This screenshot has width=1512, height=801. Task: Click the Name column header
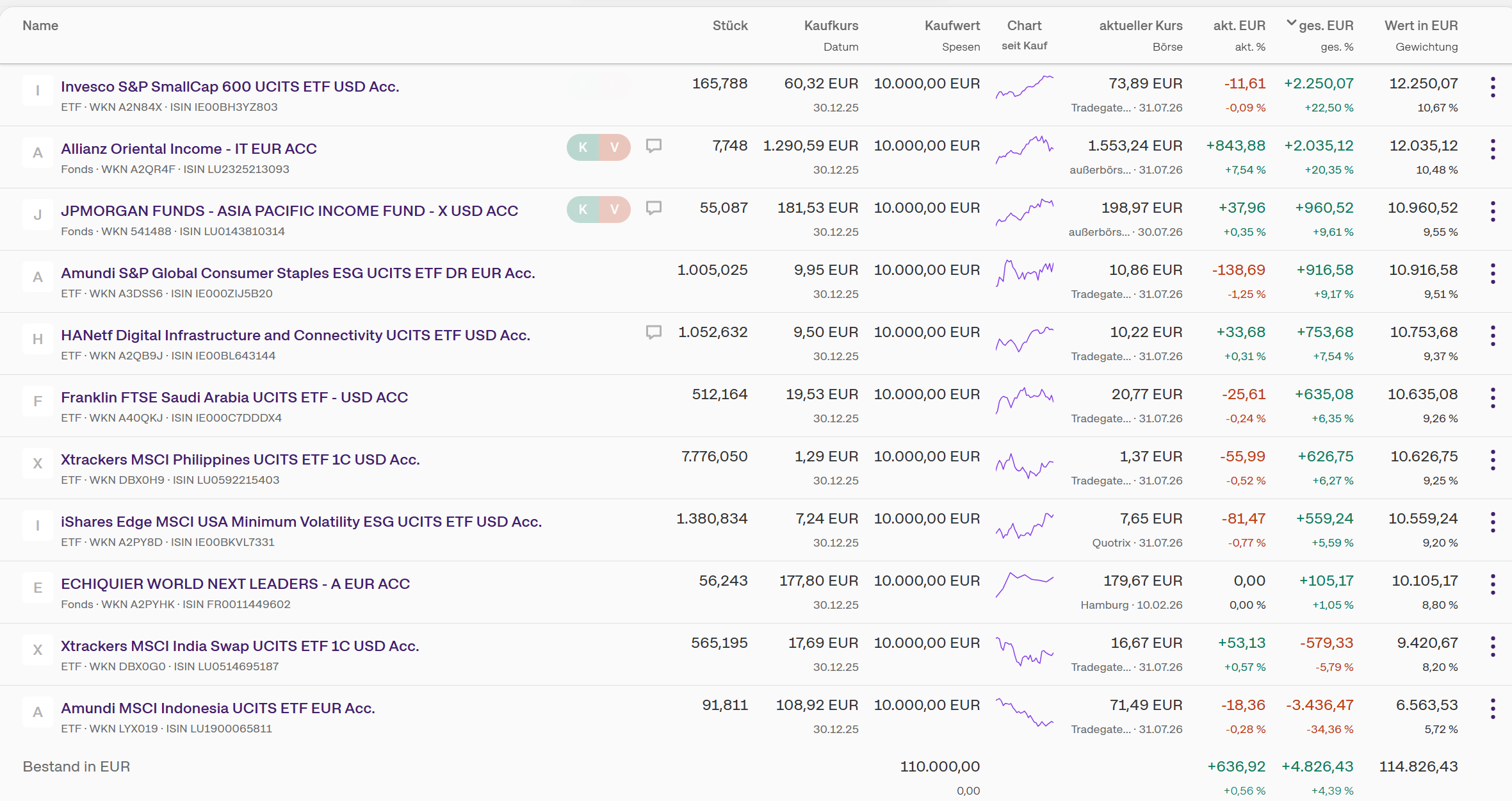coord(40,26)
